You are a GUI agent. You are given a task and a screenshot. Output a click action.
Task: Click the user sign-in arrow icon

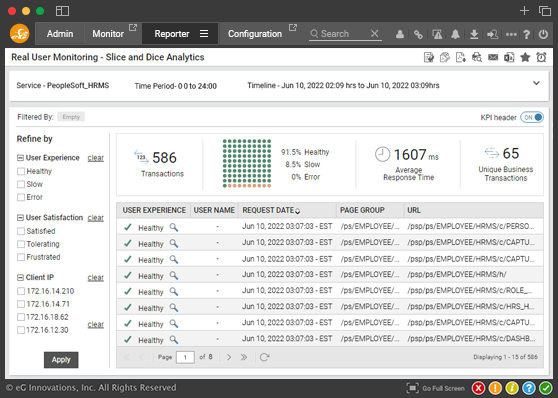click(x=493, y=35)
